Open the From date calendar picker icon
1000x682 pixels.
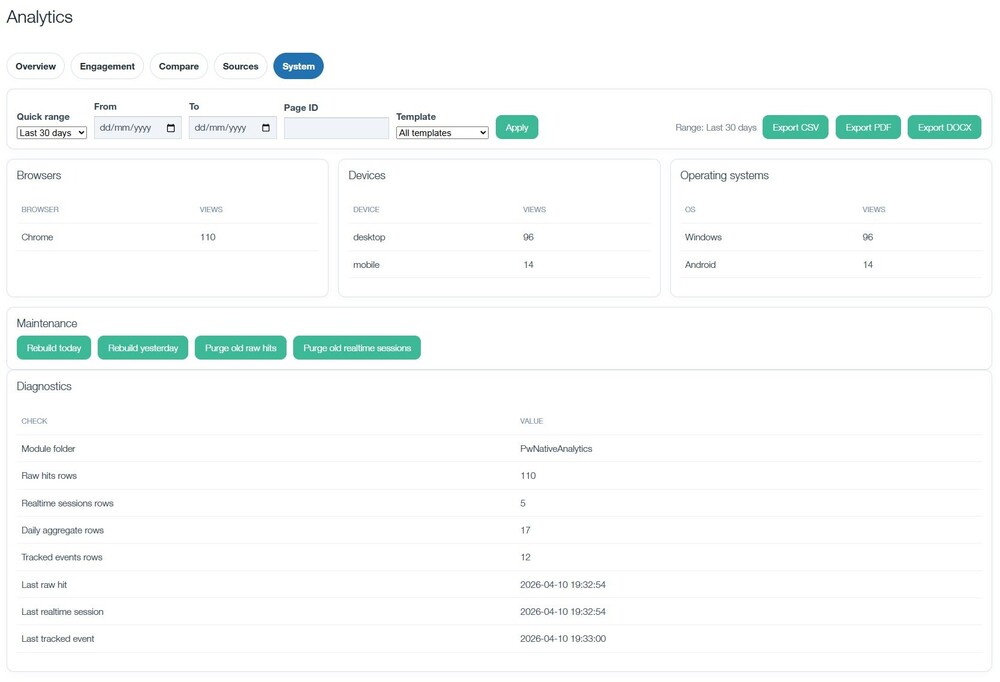(x=171, y=128)
